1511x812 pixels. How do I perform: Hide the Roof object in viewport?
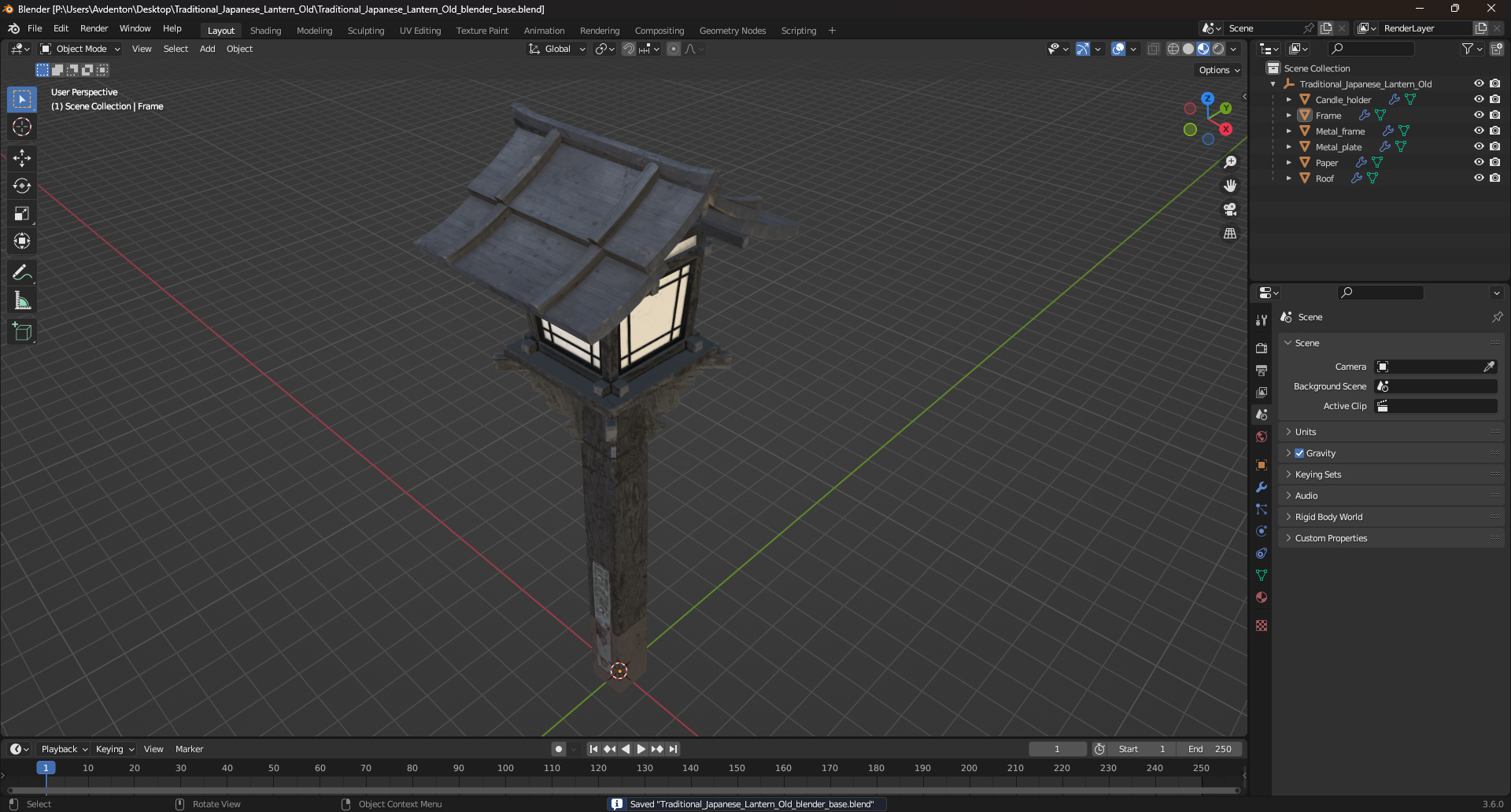click(1479, 179)
